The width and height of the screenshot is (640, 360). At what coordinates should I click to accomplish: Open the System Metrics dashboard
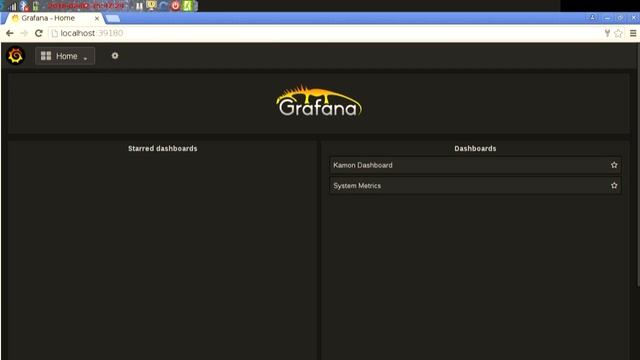click(476, 186)
